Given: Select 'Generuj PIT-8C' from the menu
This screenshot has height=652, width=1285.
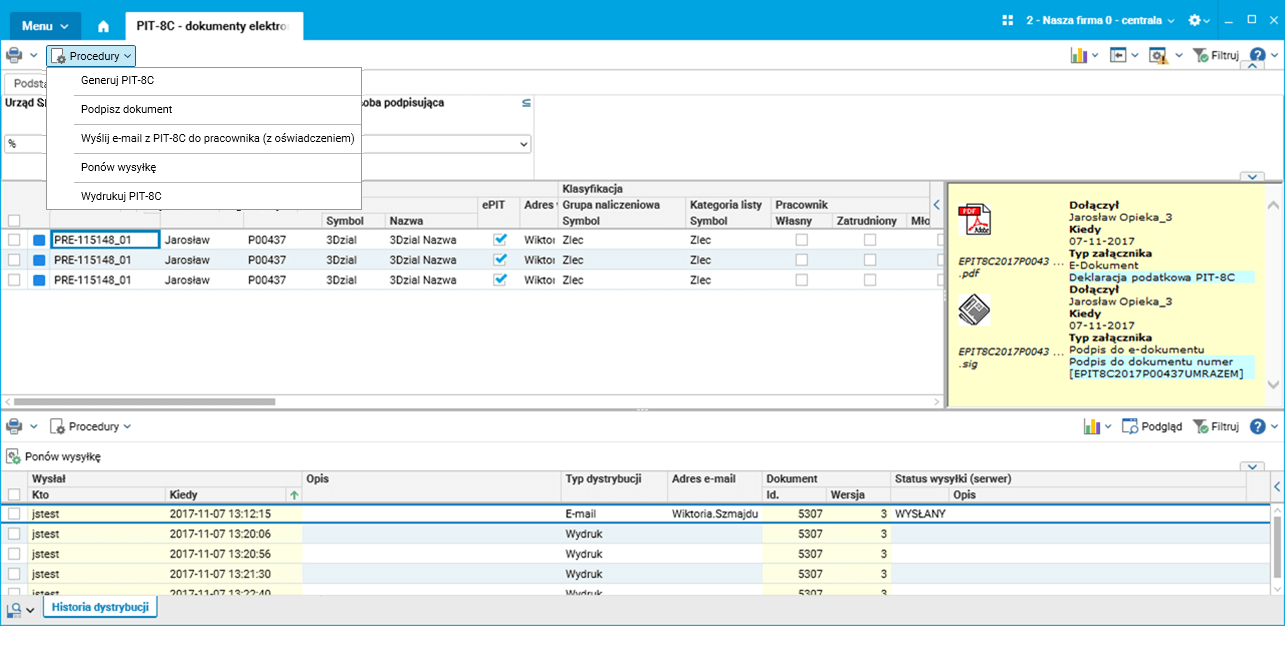Looking at the screenshot, I should 117,81.
